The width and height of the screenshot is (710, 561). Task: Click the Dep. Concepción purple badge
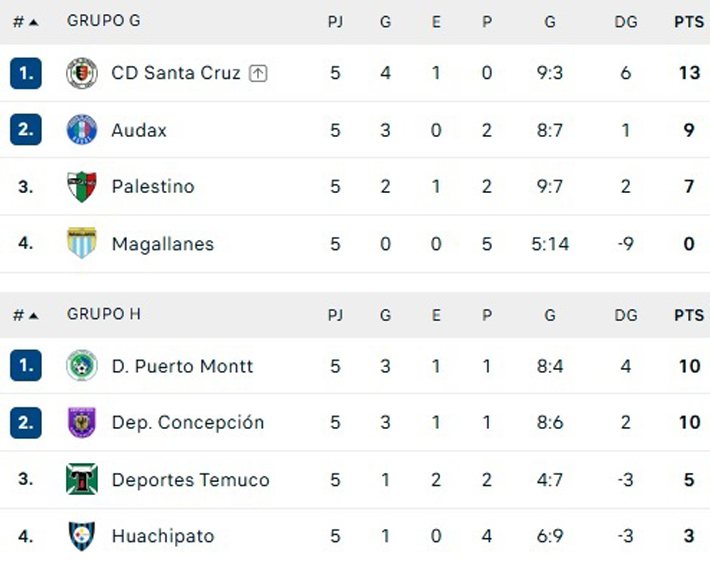82,422
